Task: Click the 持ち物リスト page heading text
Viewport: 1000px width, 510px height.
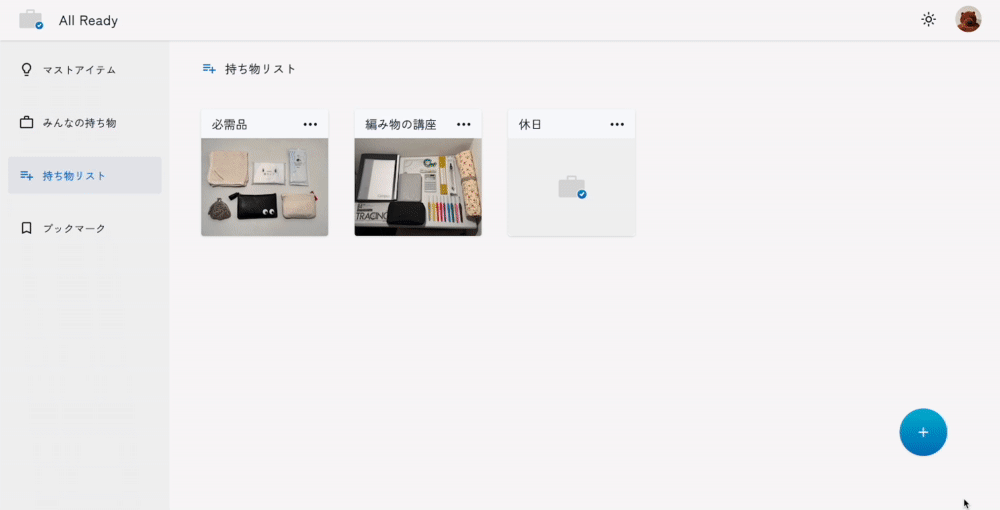Action: (x=260, y=69)
